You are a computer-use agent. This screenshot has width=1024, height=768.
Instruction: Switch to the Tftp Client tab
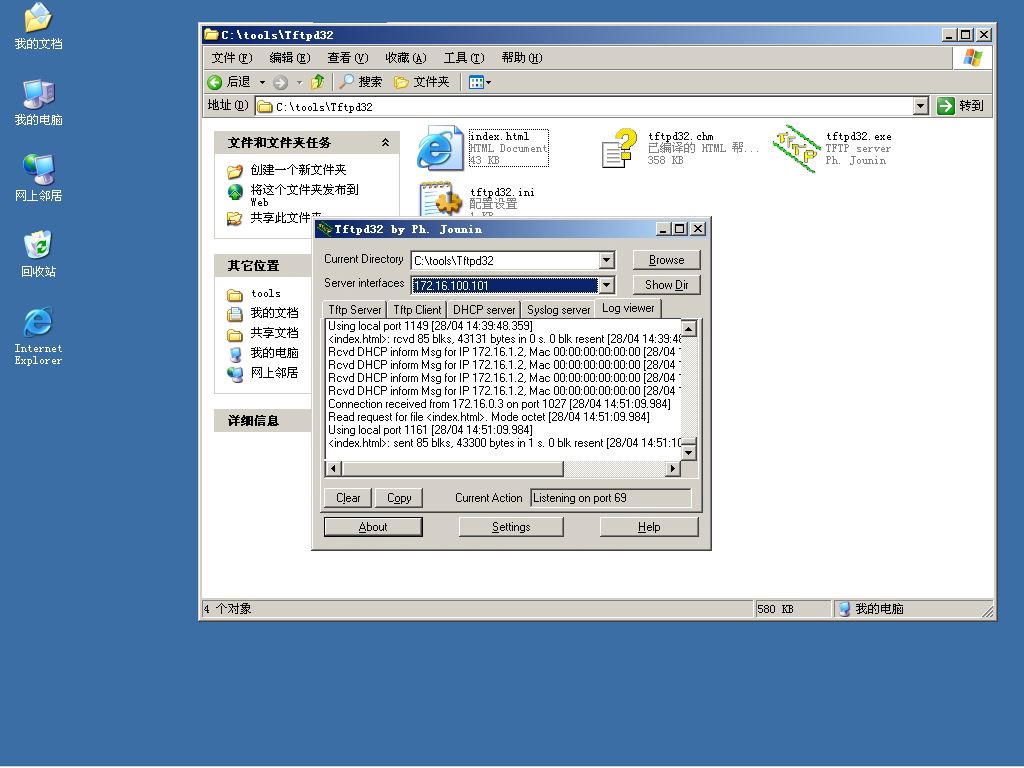(x=417, y=310)
